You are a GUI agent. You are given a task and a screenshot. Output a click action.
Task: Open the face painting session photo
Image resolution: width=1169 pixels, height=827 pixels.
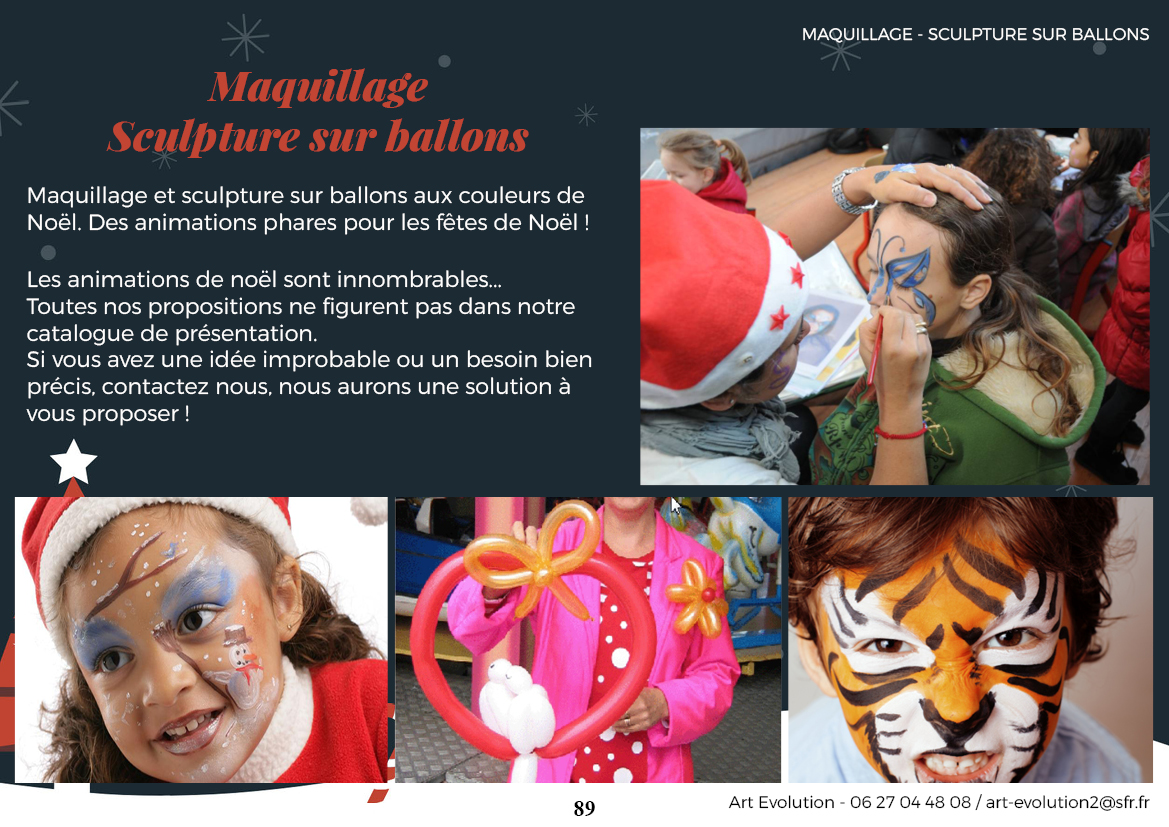895,306
